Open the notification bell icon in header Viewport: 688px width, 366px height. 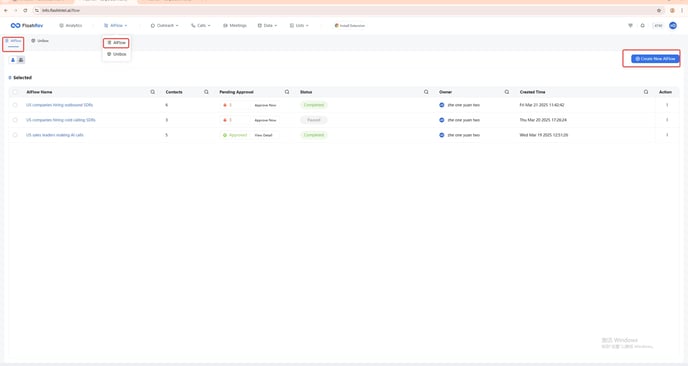(642, 25)
